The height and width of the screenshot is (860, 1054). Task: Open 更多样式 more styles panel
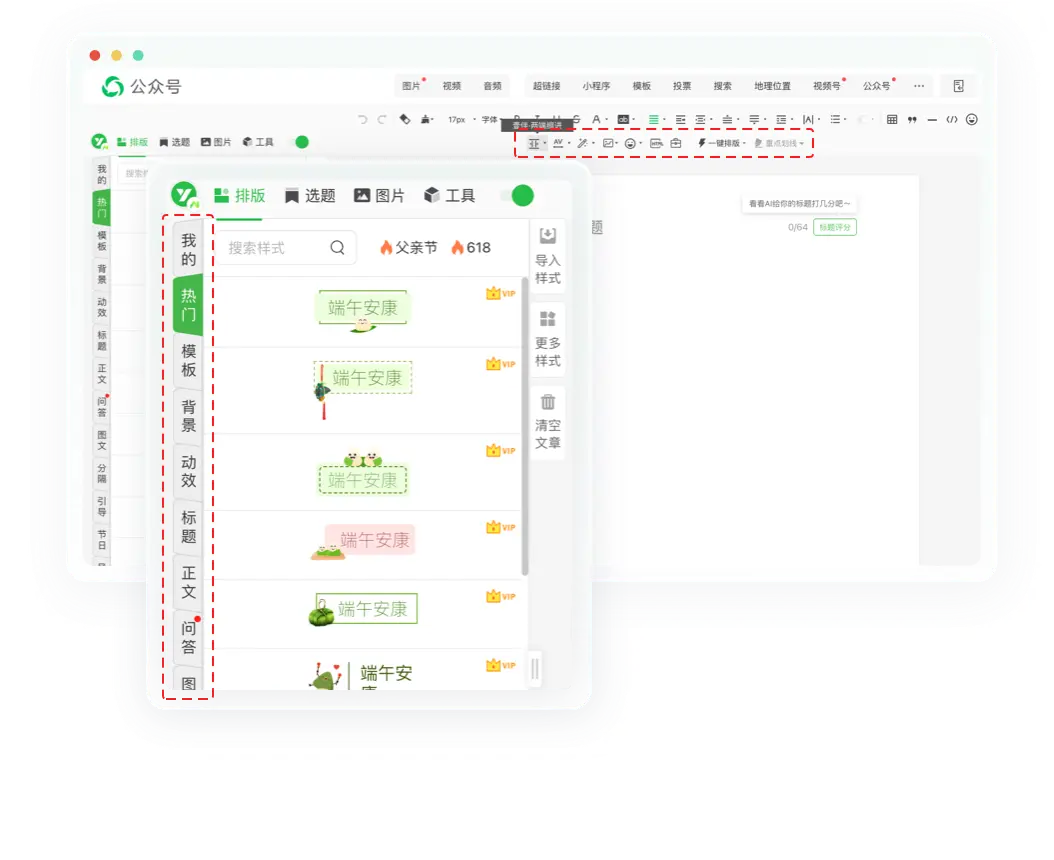pos(547,320)
